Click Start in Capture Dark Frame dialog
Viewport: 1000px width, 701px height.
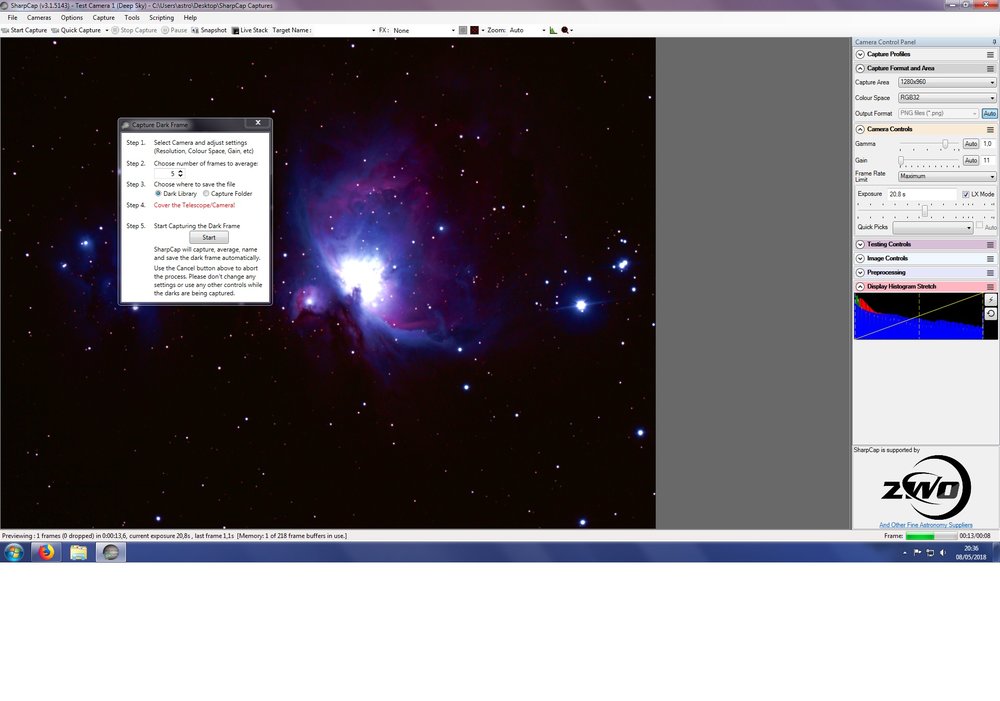tap(209, 237)
